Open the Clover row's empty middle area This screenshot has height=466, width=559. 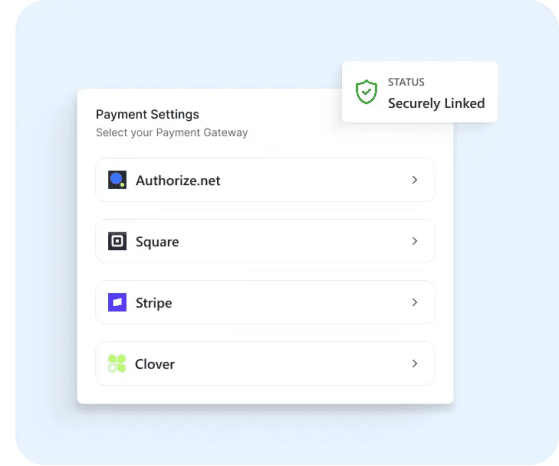tap(292, 363)
